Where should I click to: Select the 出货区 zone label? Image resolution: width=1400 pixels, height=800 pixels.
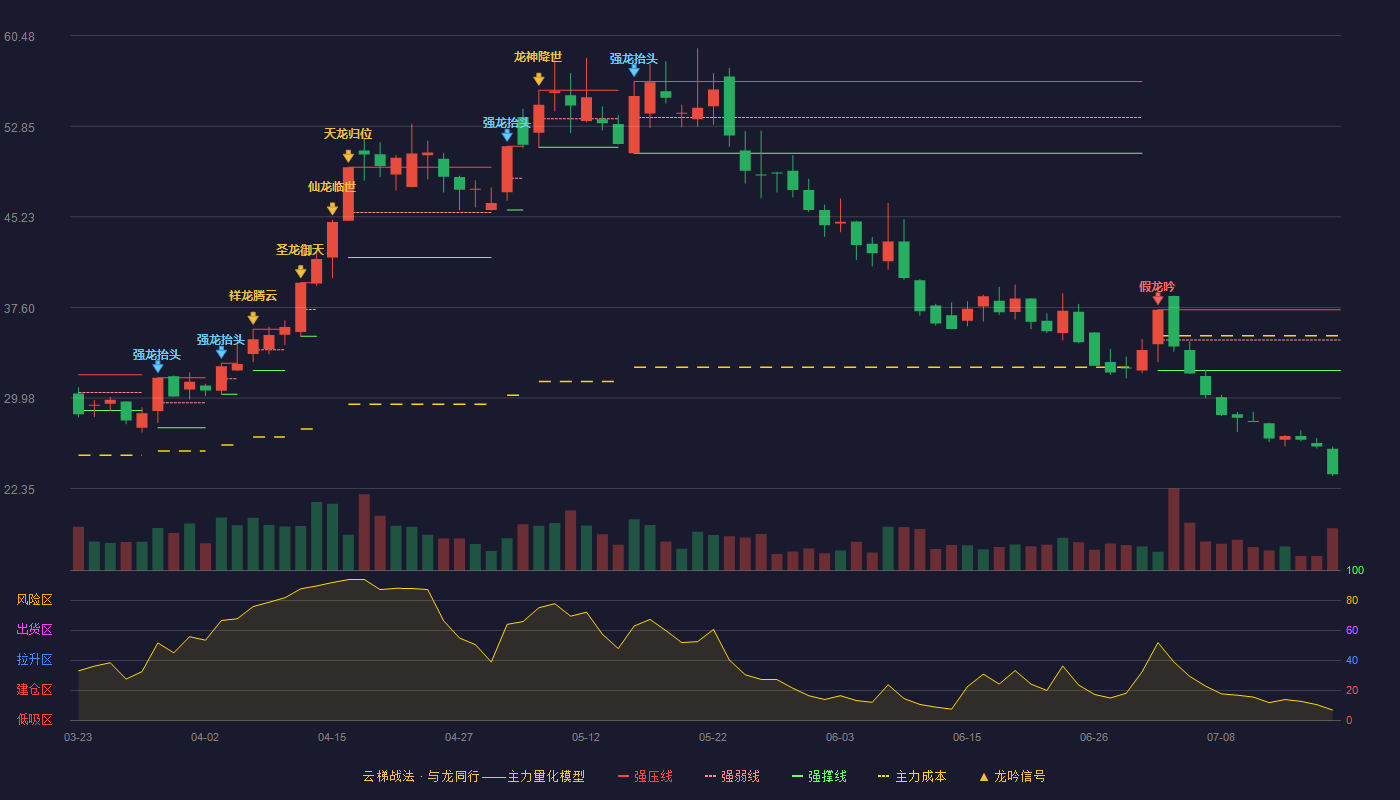(34, 630)
